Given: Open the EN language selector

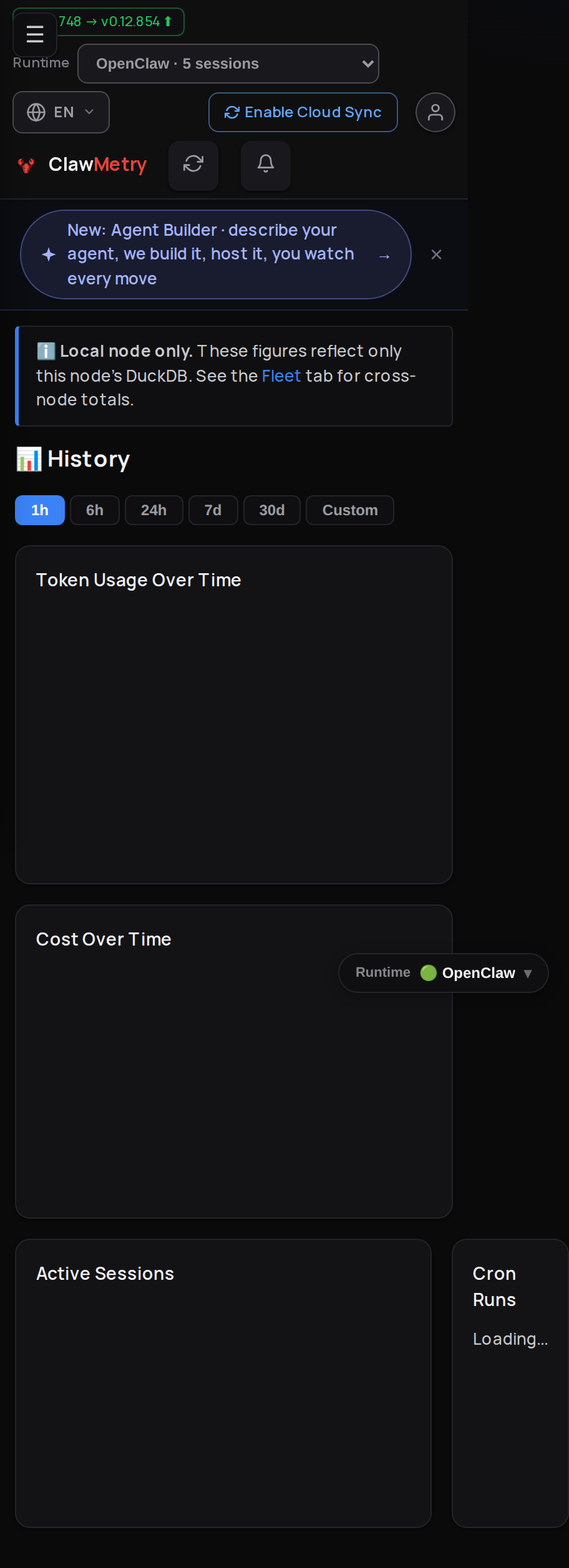Looking at the screenshot, I should click(x=61, y=112).
